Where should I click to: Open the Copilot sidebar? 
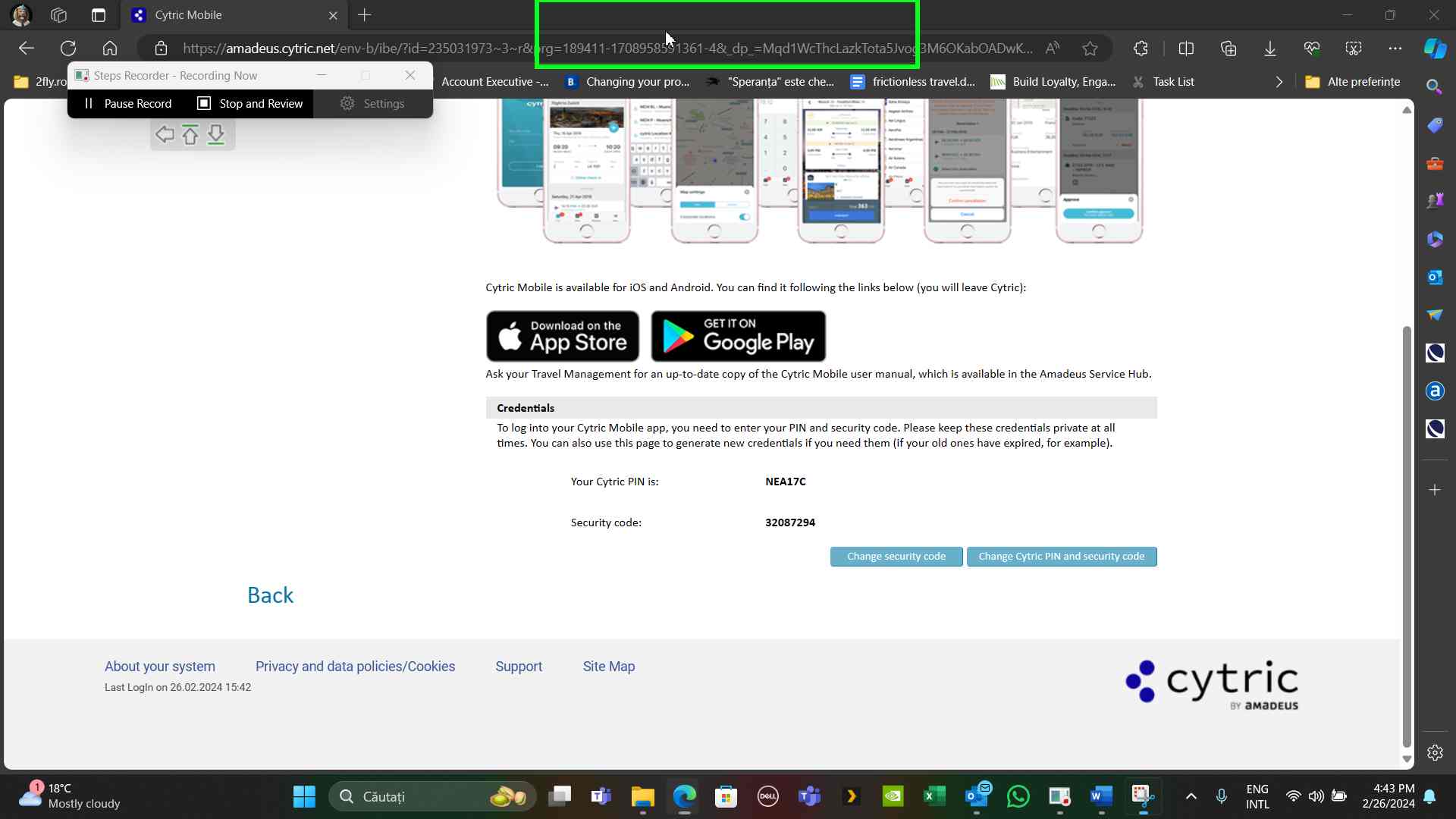[1435, 49]
